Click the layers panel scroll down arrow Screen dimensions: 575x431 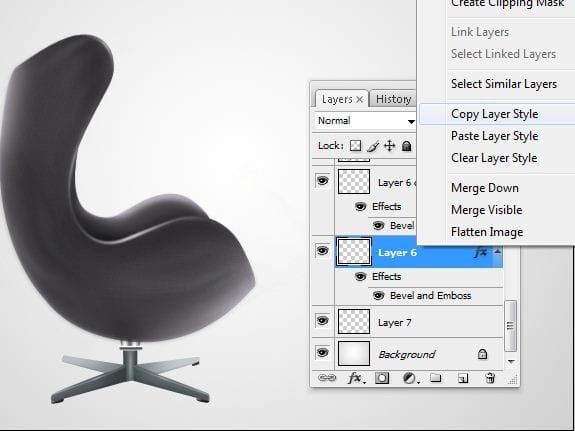(x=511, y=362)
